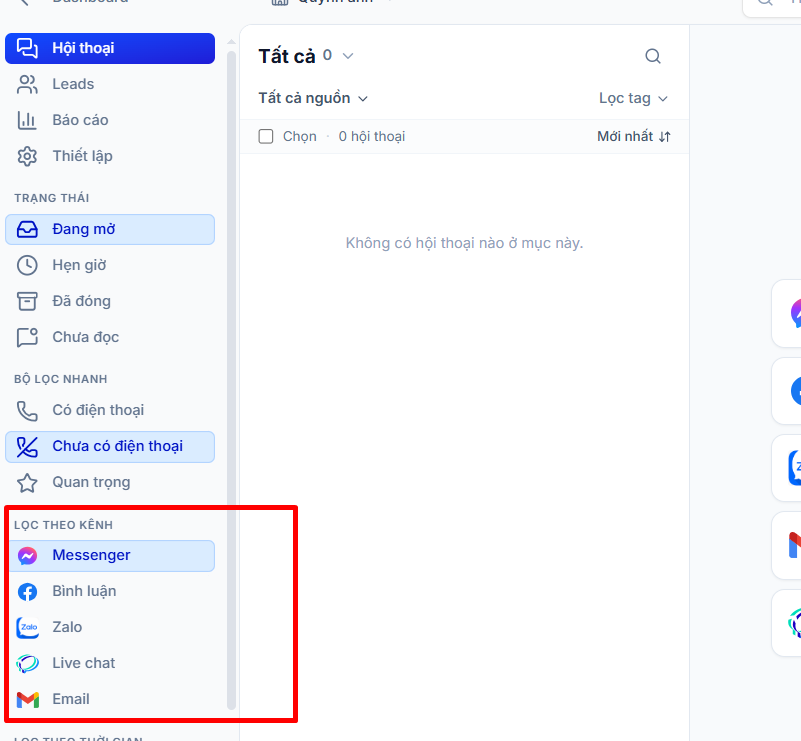Click the Zalo channel icon in sidebar
Image resolution: width=801 pixels, height=741 pixels.
coord(28,628)
